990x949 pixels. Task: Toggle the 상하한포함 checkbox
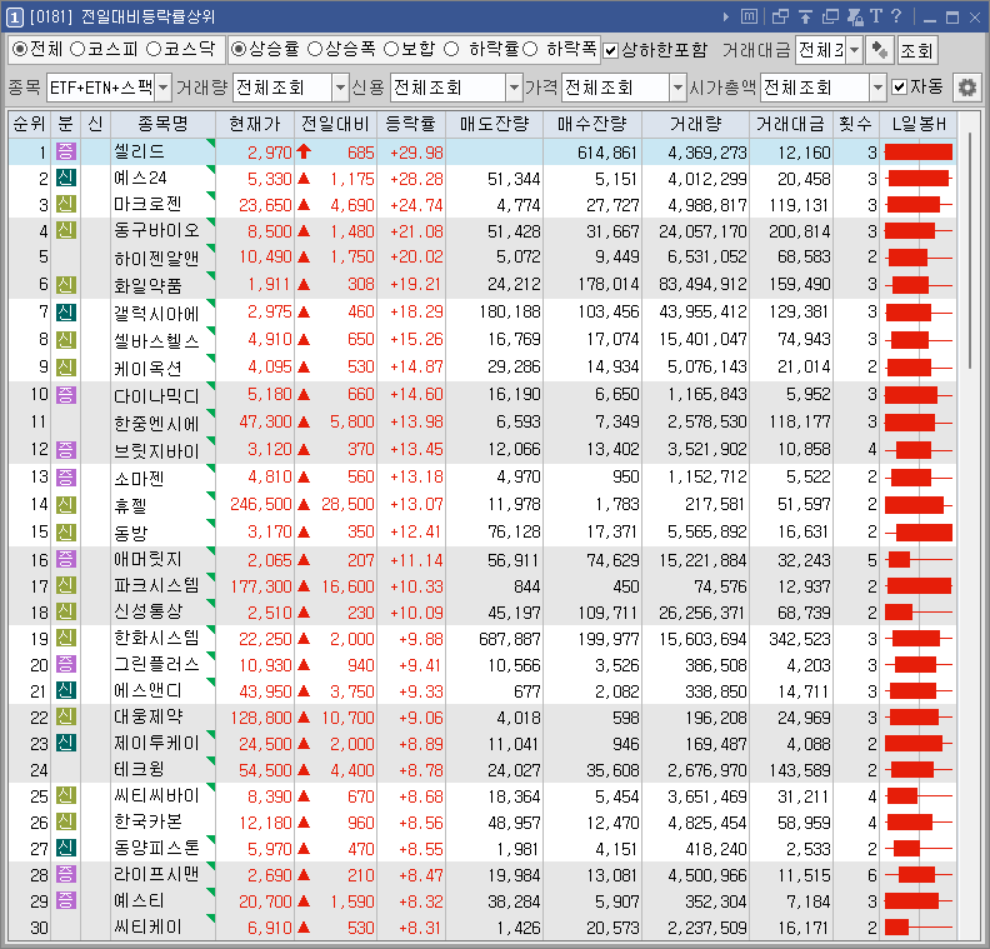[x=611, y=51]
